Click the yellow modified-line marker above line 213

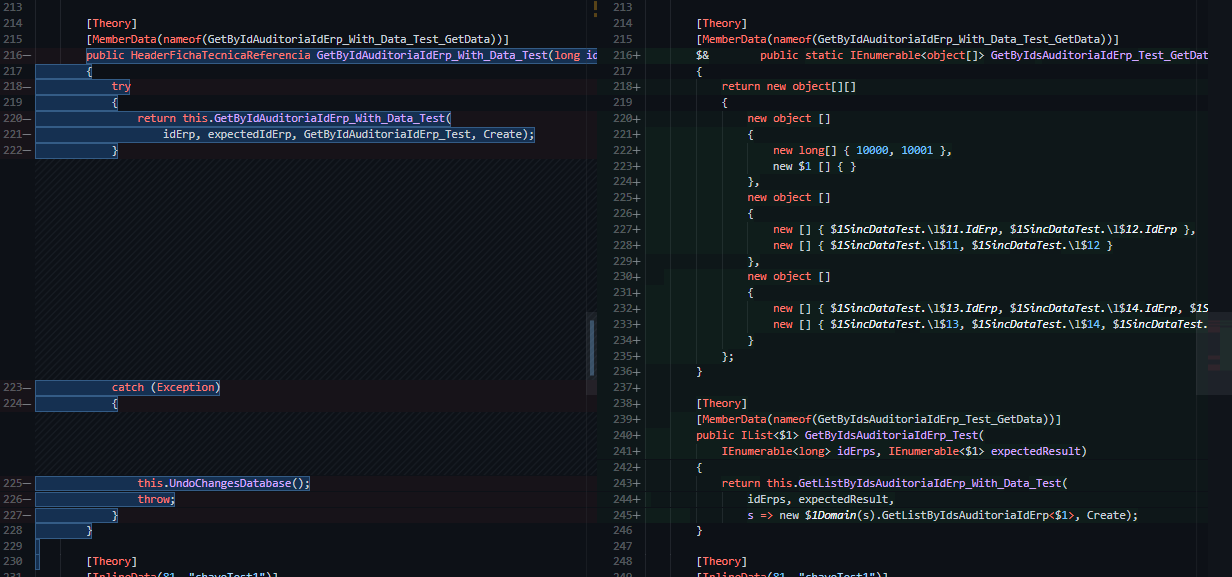[596, 8]
